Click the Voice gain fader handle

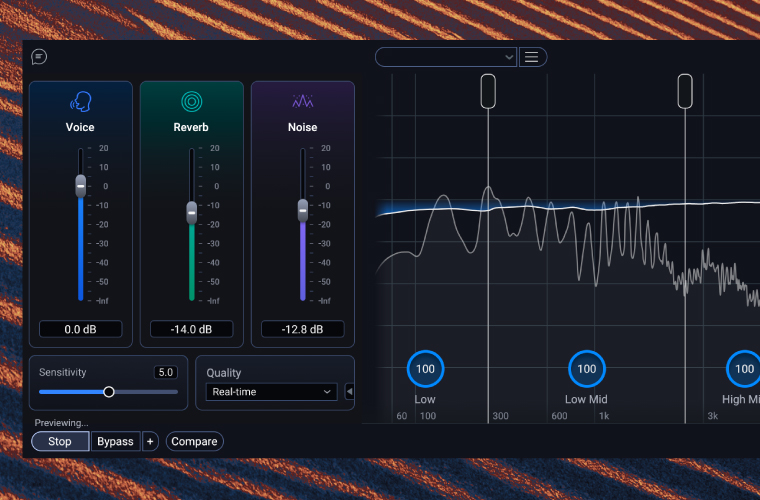81,185
